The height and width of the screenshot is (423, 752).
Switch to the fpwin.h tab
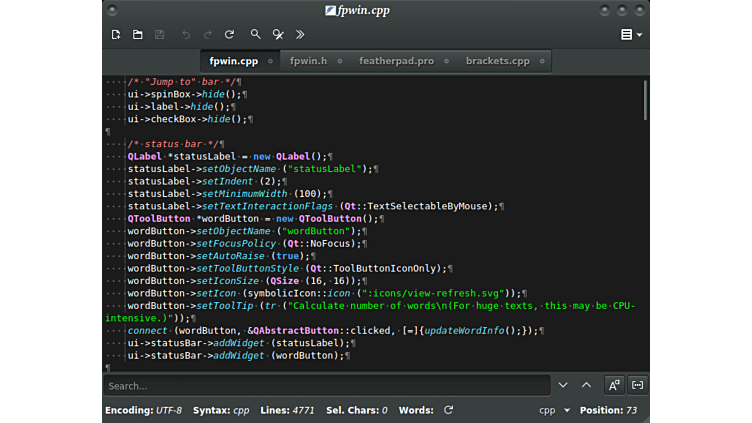pyautogui.click(x=308, y=61)
